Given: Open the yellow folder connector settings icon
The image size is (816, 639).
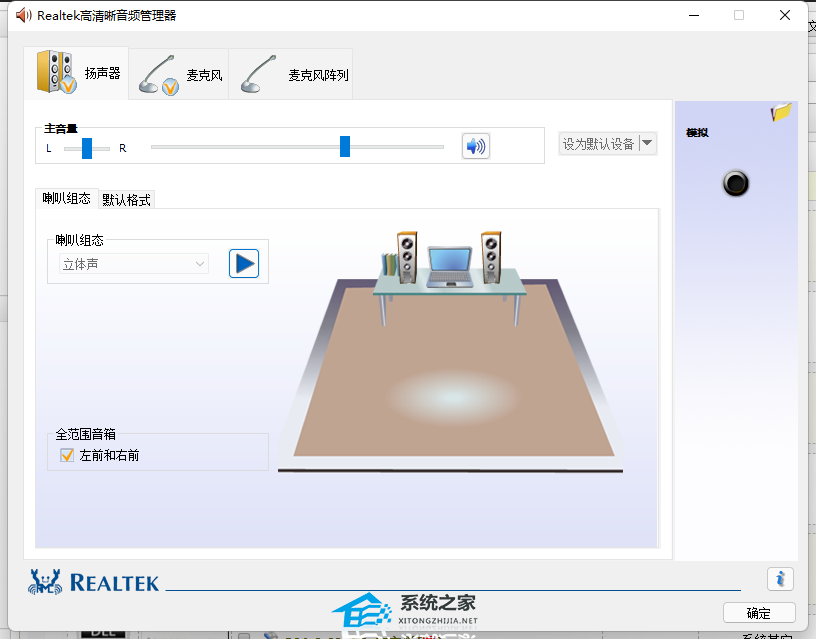Looking at the screenshot, I should coord(781,111).
